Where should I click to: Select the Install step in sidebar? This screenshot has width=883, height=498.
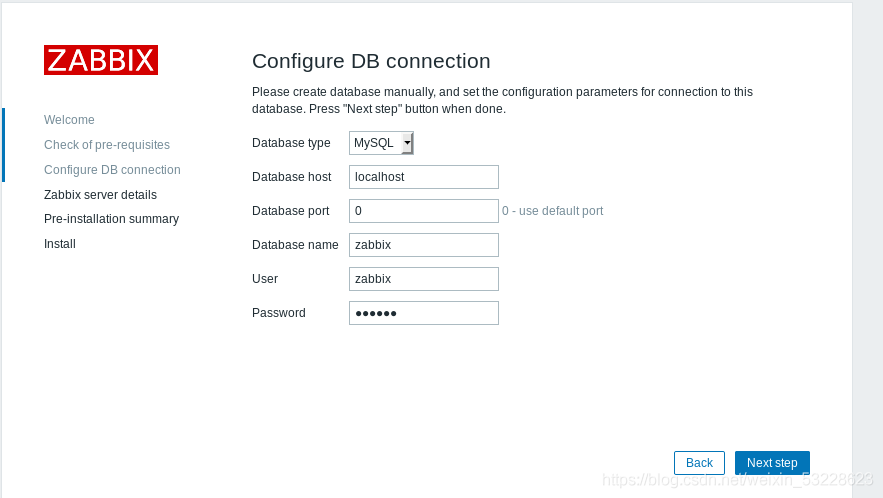[x=60, y=244]
